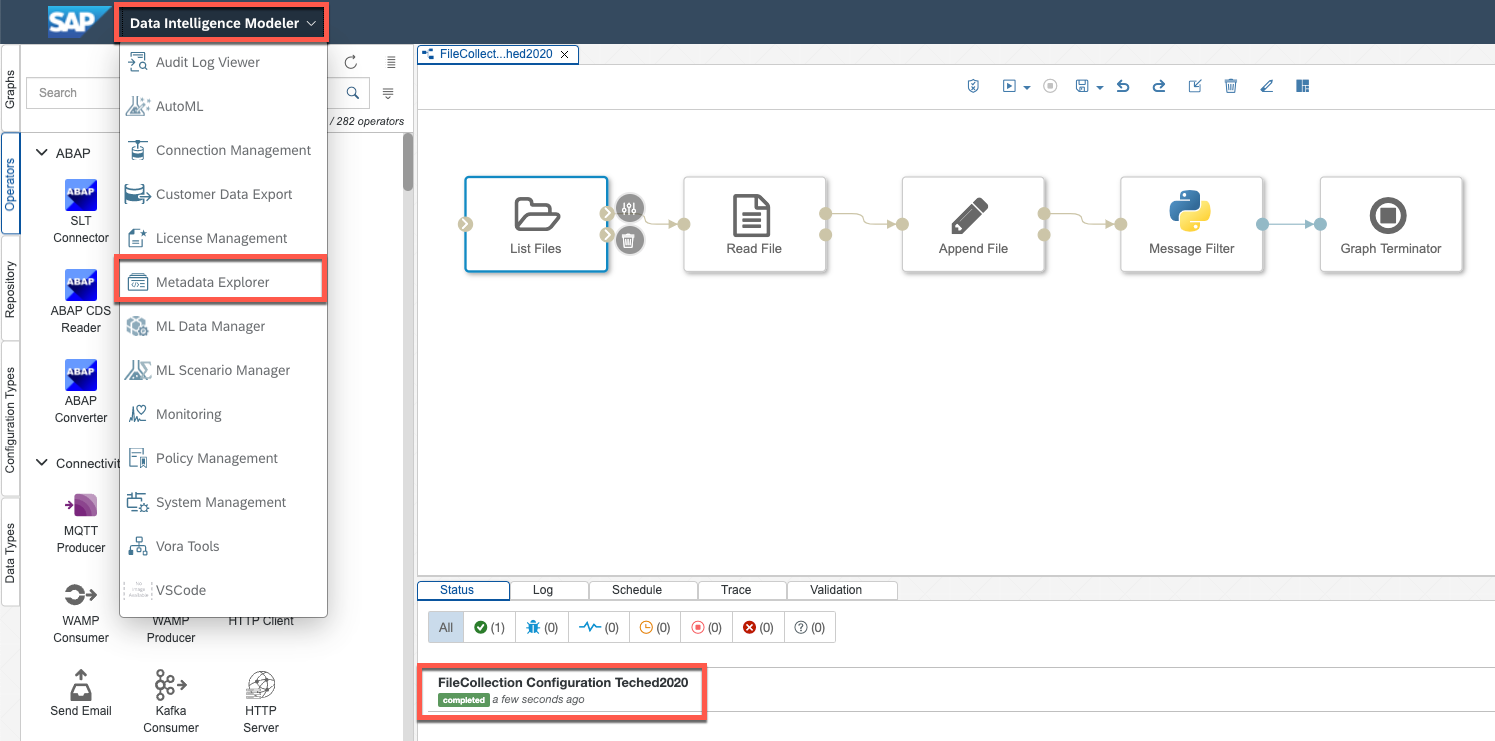1495x741 pixels.
Task: Collapse the Connectivity operator category
Action: pos(42,463)
